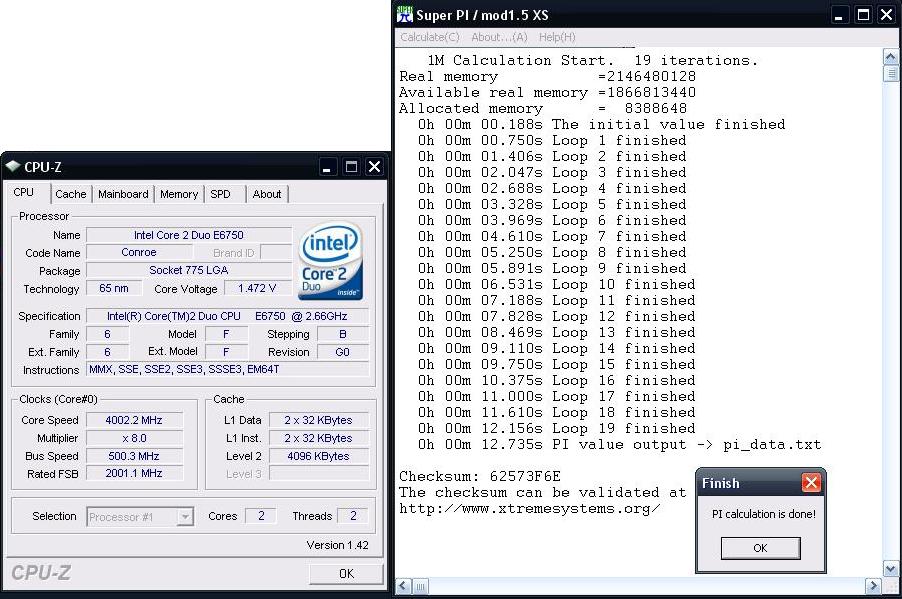902x599 pixels.
Task: Click the PI calculation is done! message
Action: click(x=763, y=514)
